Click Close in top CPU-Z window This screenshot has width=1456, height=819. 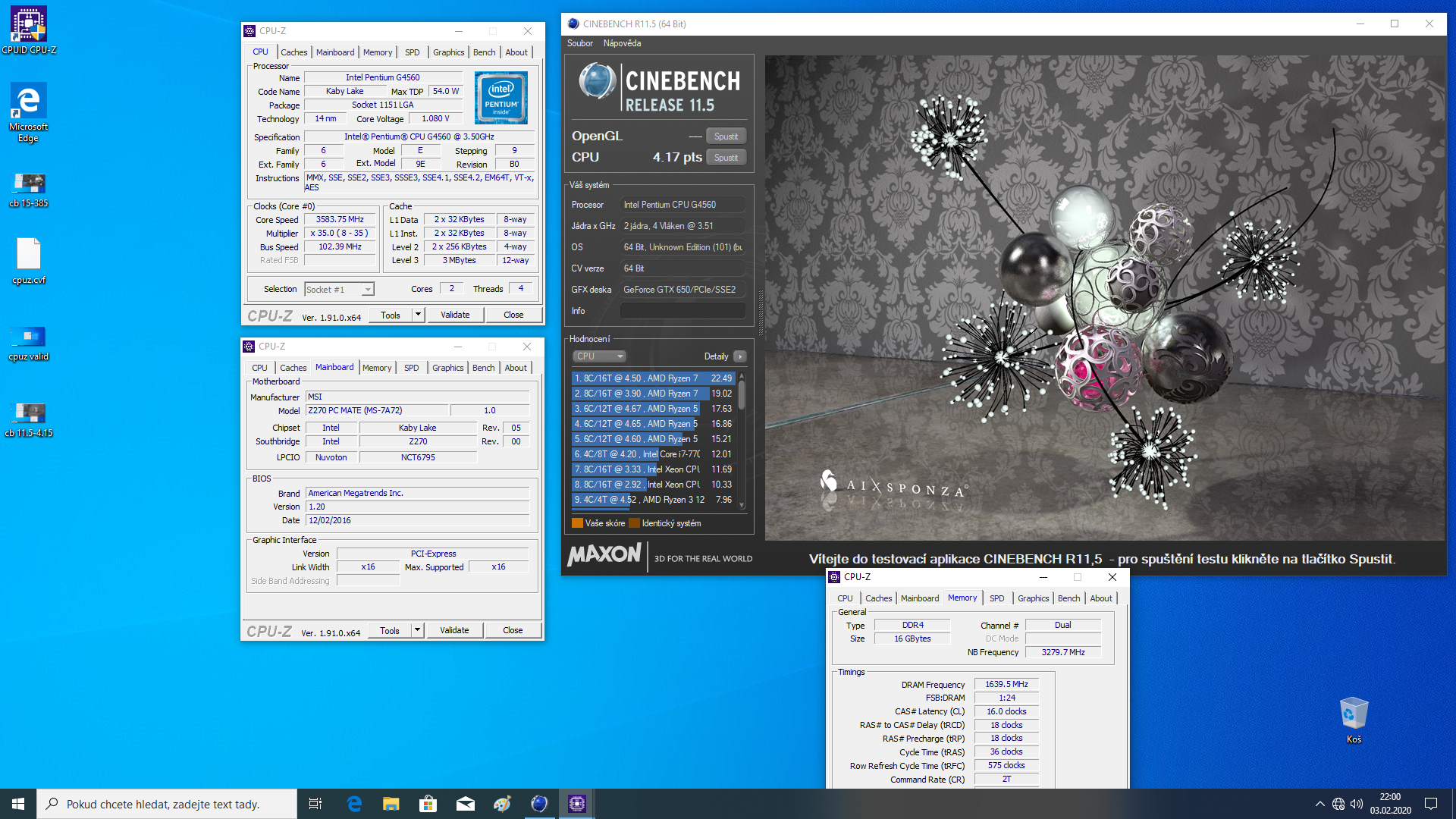point(513,315)
